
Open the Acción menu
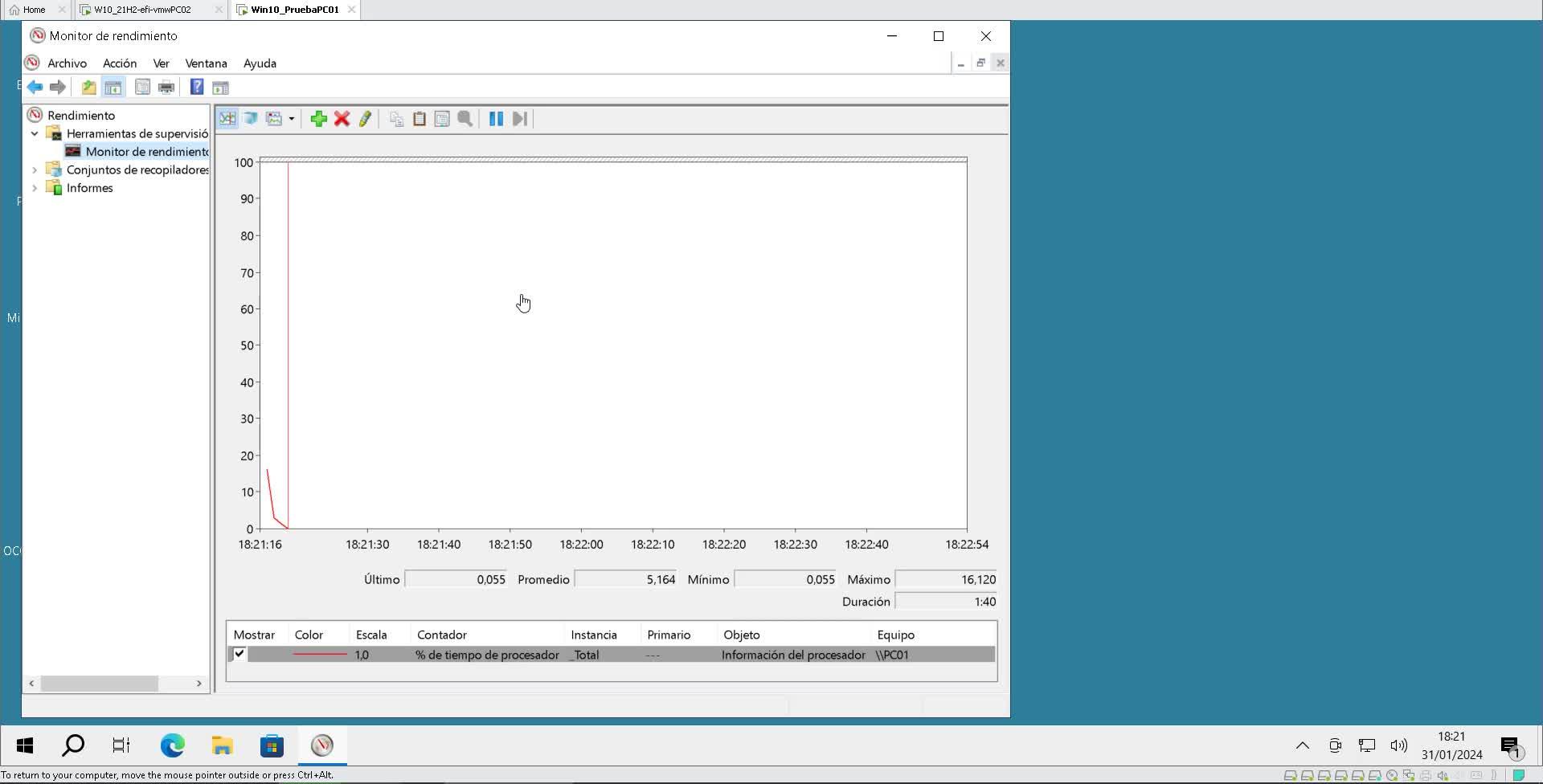120,63
